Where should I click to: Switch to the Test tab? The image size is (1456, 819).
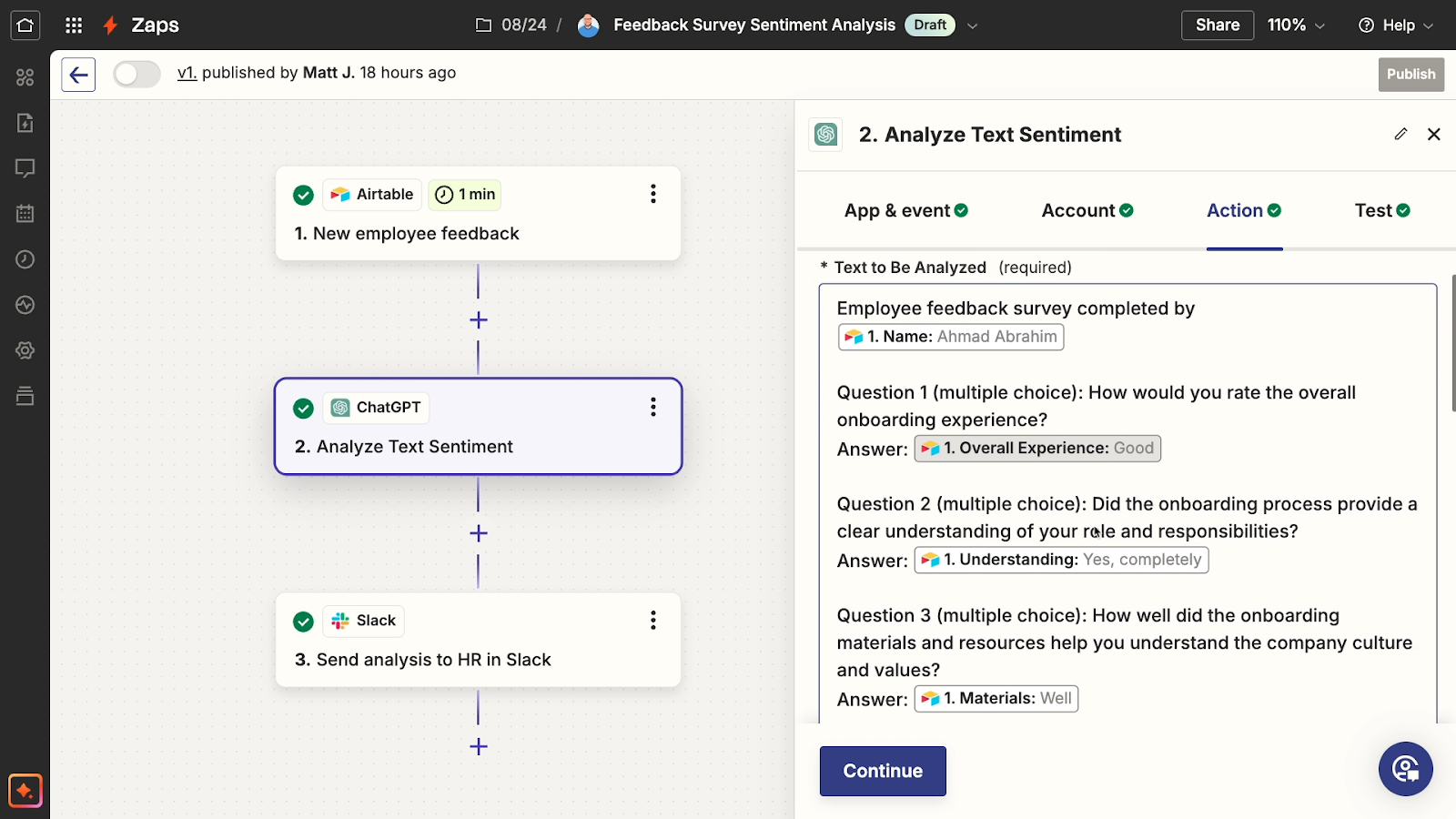point(1382,211)
